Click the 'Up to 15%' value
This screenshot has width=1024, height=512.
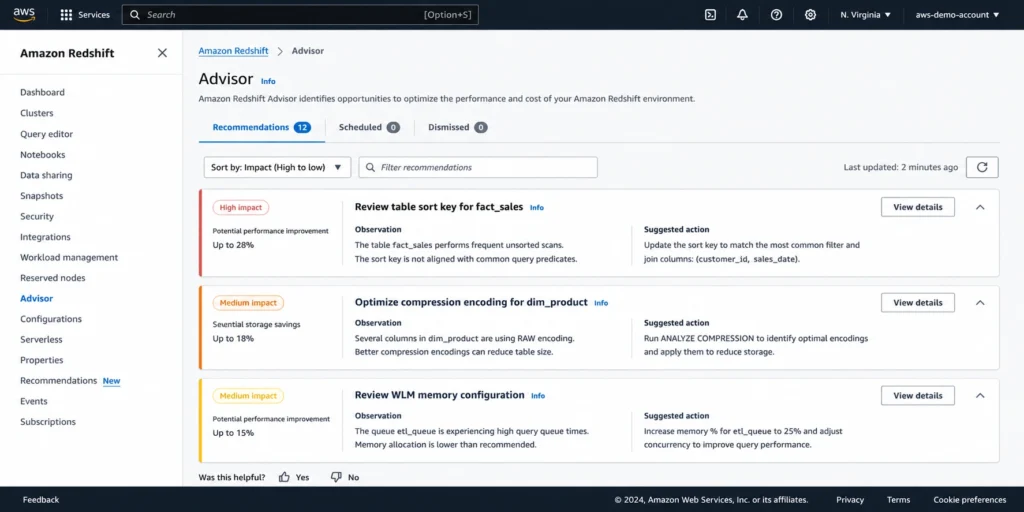point(233,433)
